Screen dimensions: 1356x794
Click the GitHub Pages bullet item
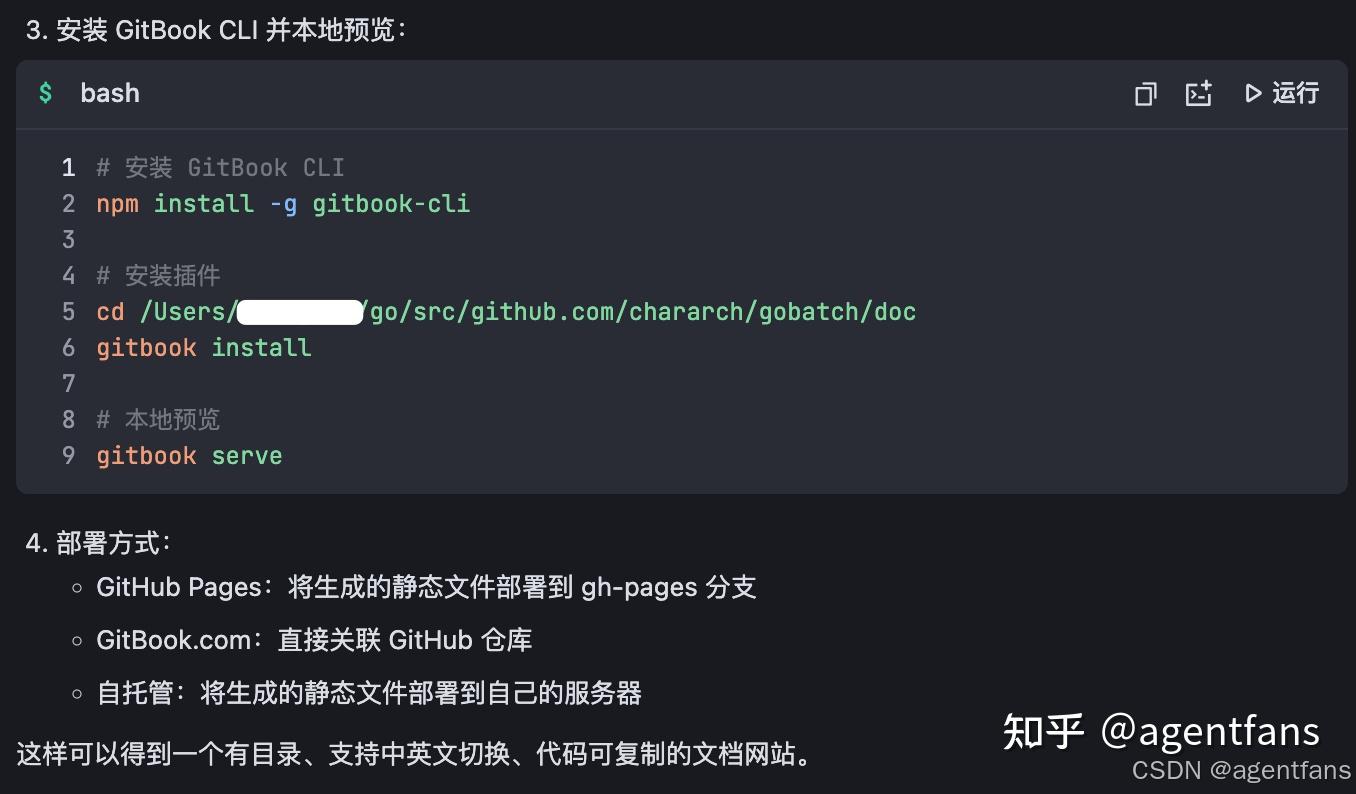point(426,587)
